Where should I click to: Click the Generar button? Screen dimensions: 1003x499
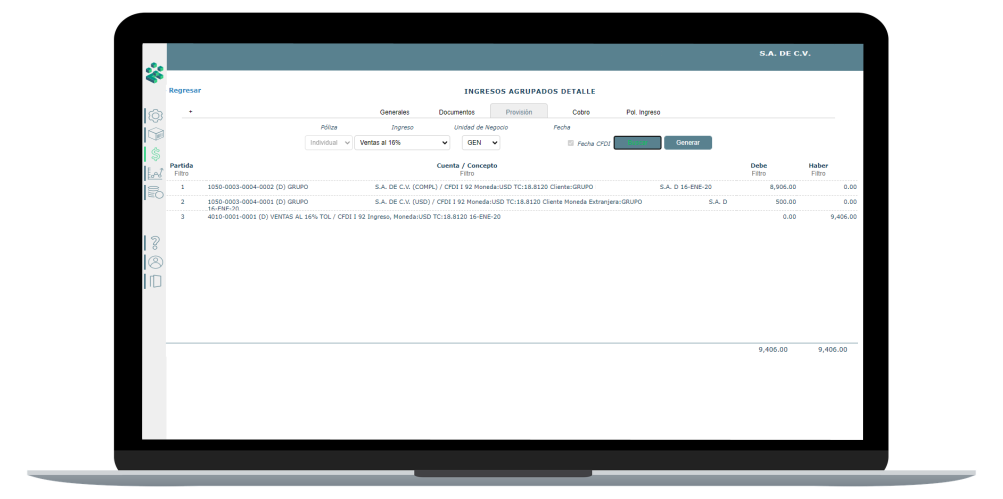[688, 143]
